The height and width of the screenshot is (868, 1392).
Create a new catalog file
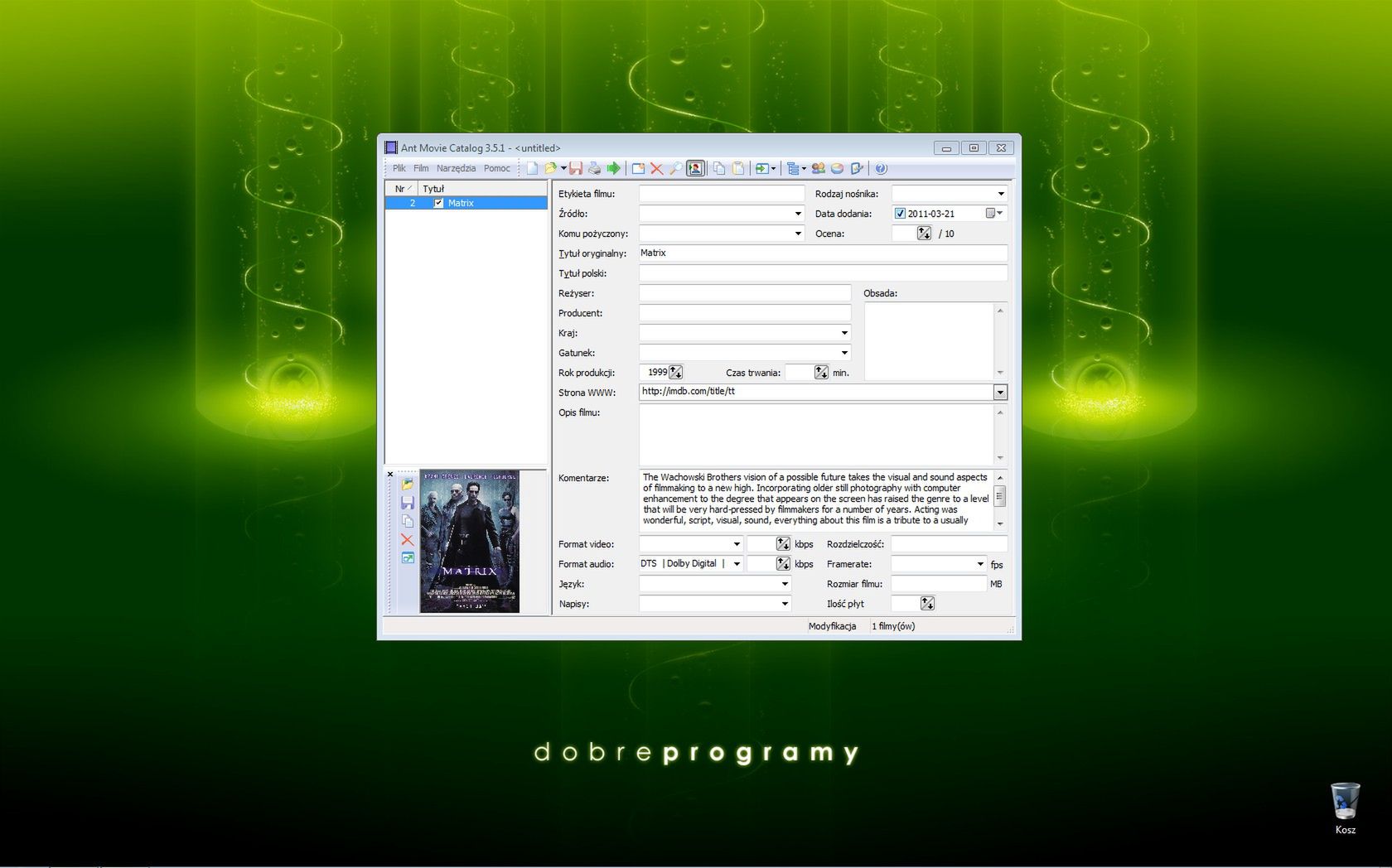[x=532, y=168]
